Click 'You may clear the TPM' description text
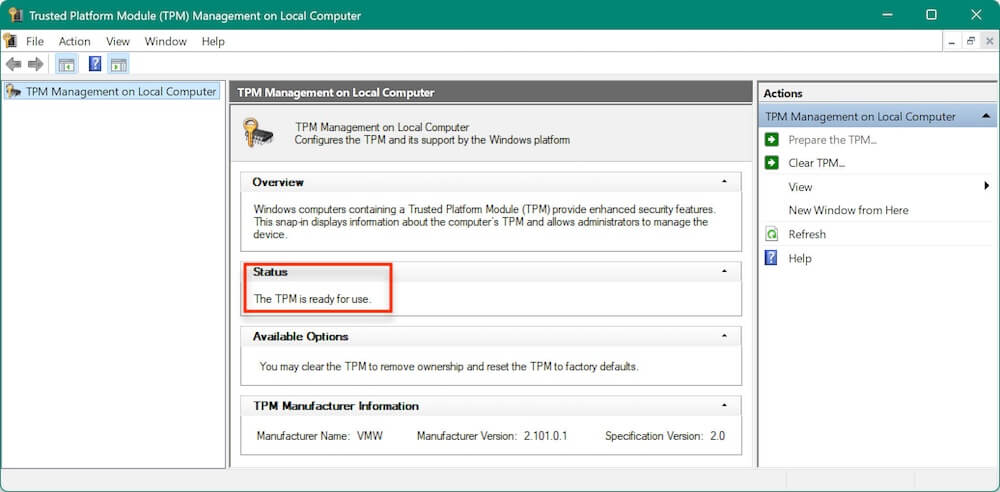Screen dimensions: 1000x492 point(449,367)
